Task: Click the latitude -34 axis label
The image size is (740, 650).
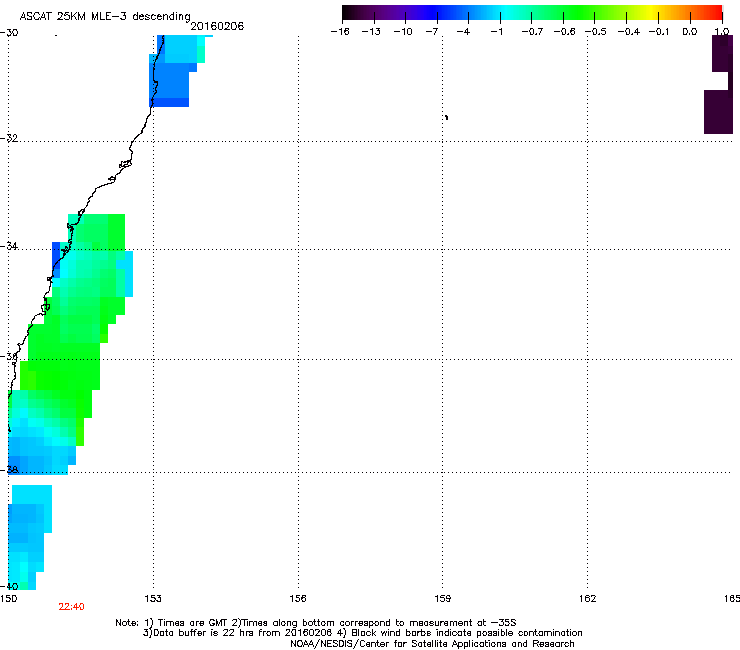Action: (9, 246)
